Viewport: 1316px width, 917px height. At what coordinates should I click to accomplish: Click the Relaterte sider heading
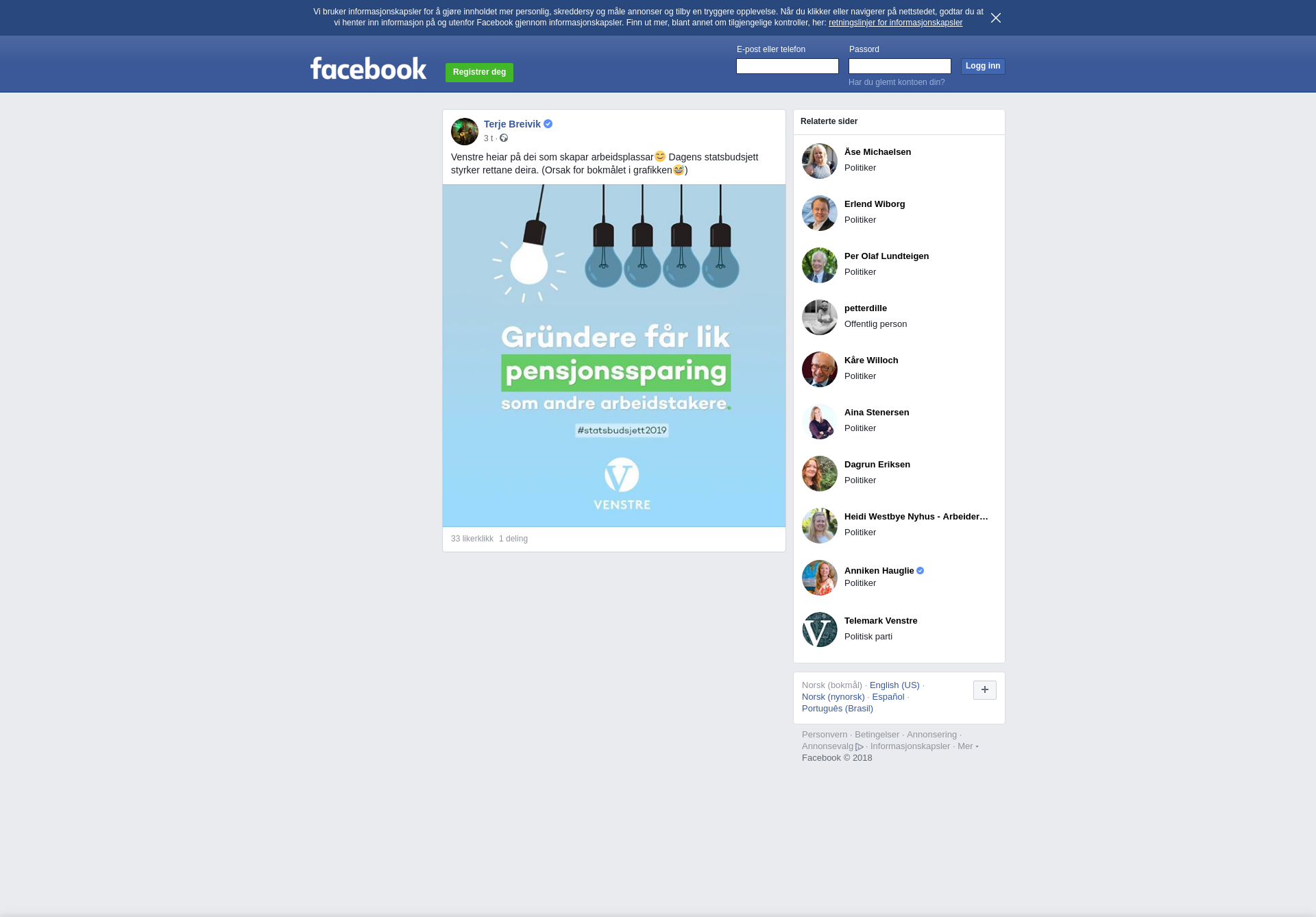coord(829,121)
